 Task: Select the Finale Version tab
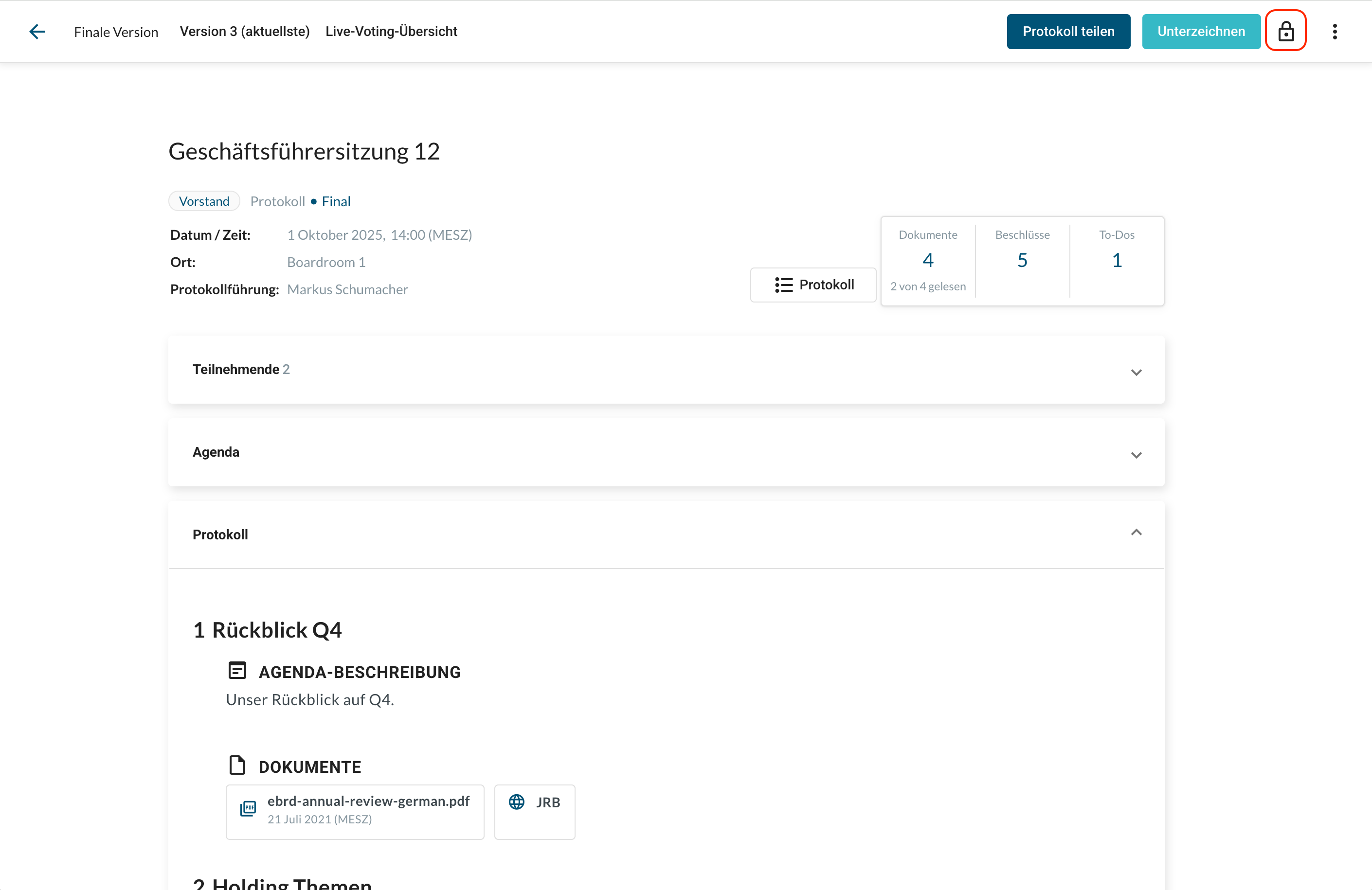click(116, 32)
